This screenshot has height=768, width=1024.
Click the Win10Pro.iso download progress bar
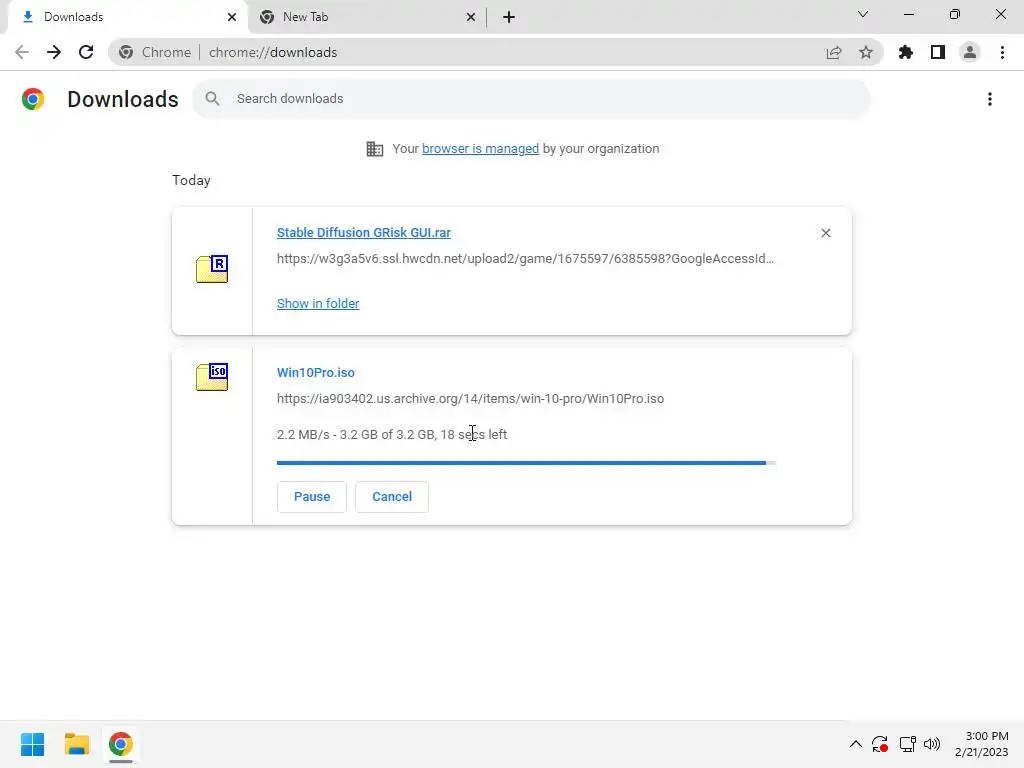coord(526,463)
